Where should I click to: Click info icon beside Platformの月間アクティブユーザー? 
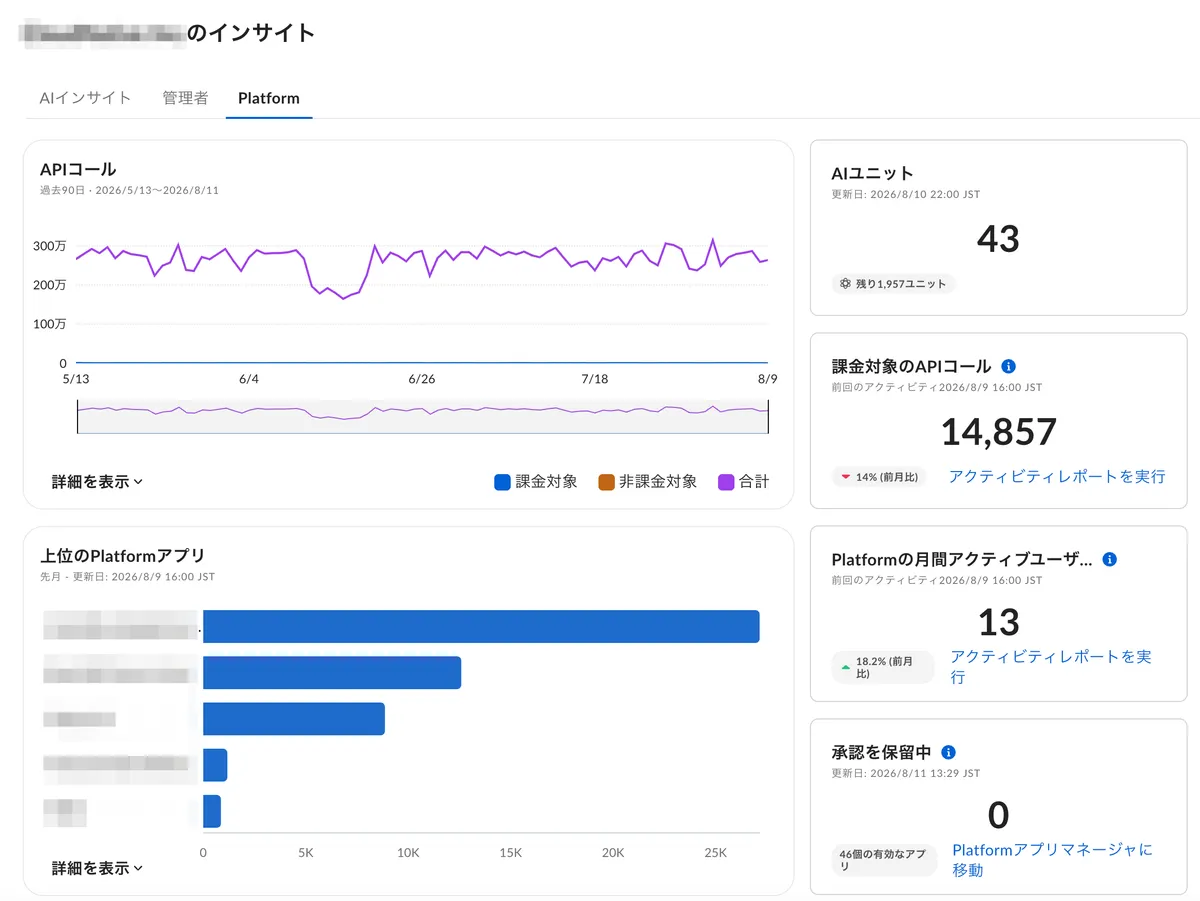(1109, 559)
